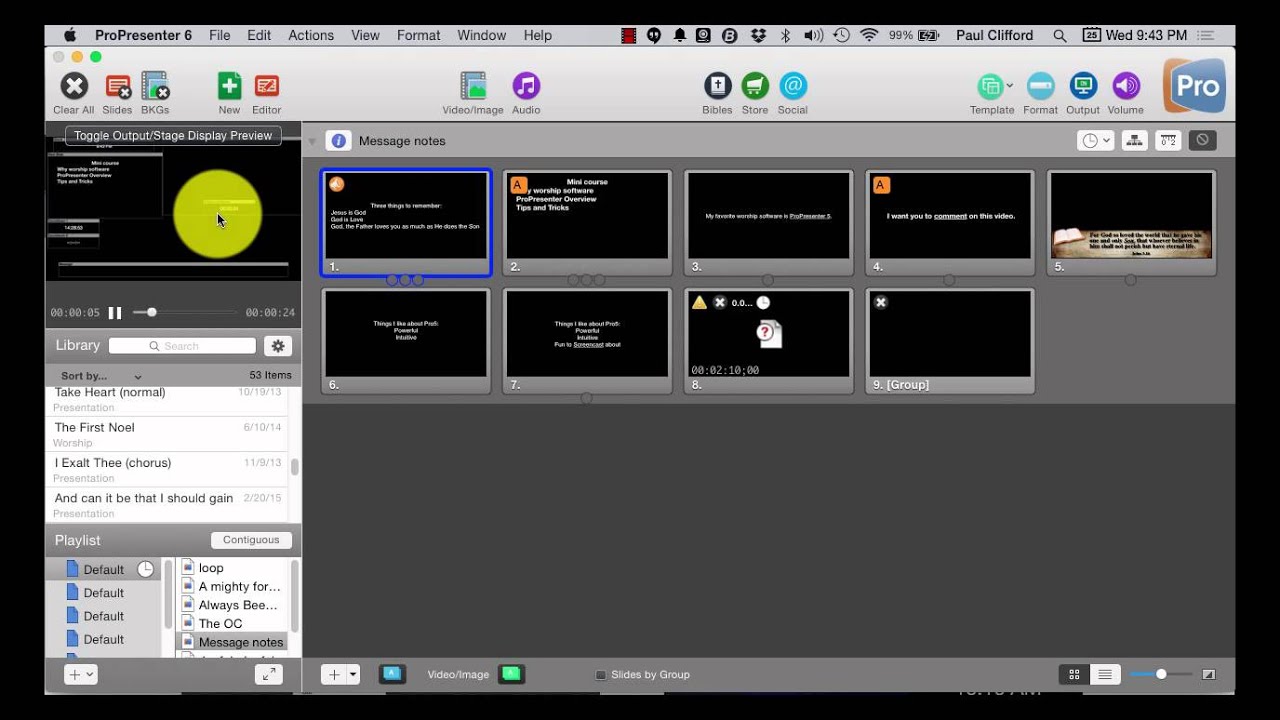
Task: Expand the Template dropdown arrow
Action: coord(1009,84)
